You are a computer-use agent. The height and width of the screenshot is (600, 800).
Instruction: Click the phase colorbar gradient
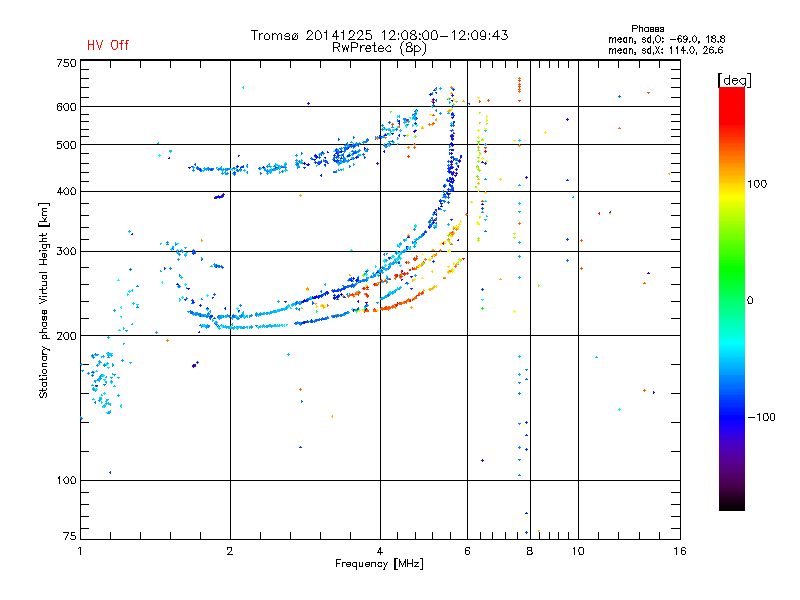(x=732, y=298)
